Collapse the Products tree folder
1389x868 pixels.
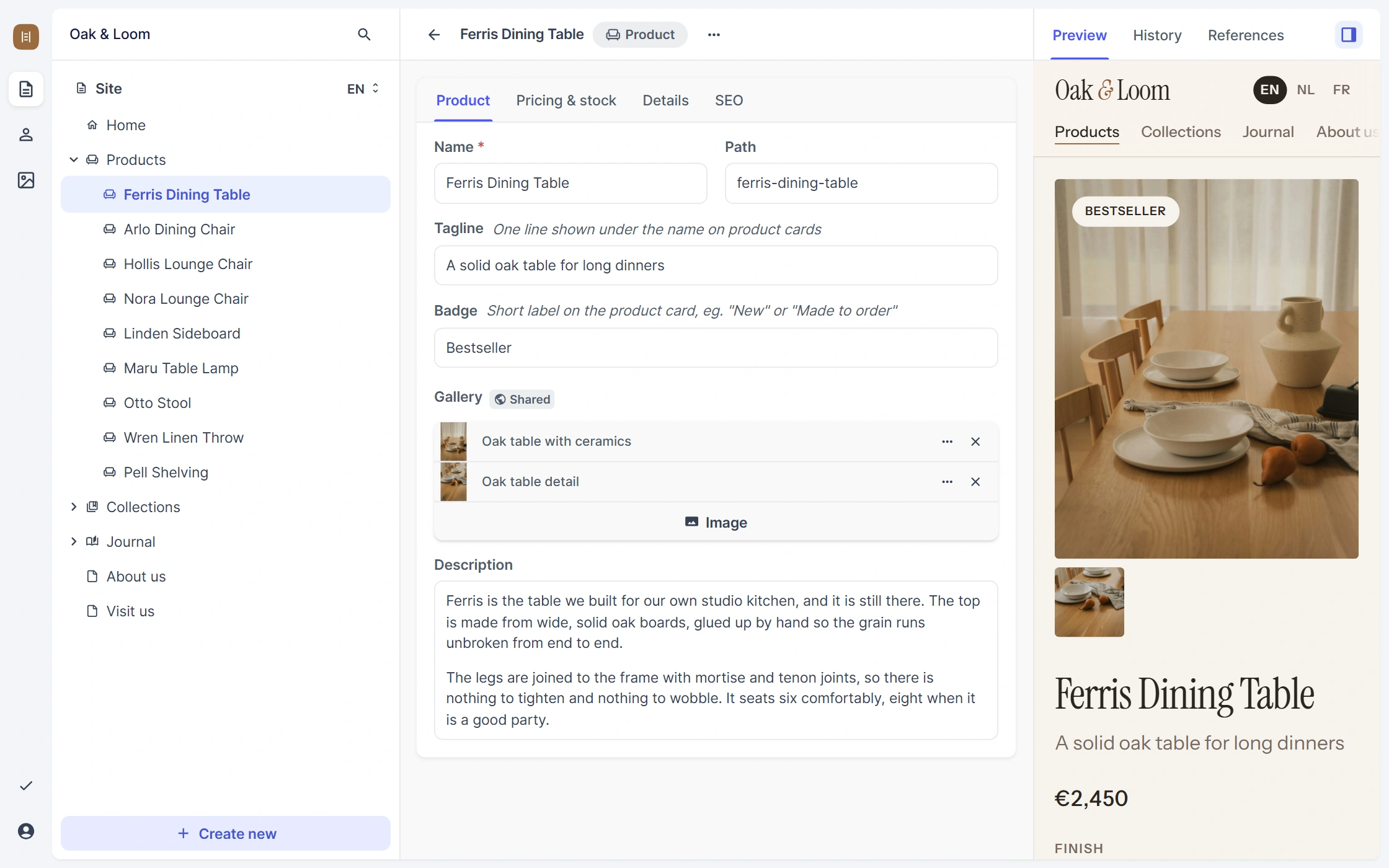click(74, 160)
